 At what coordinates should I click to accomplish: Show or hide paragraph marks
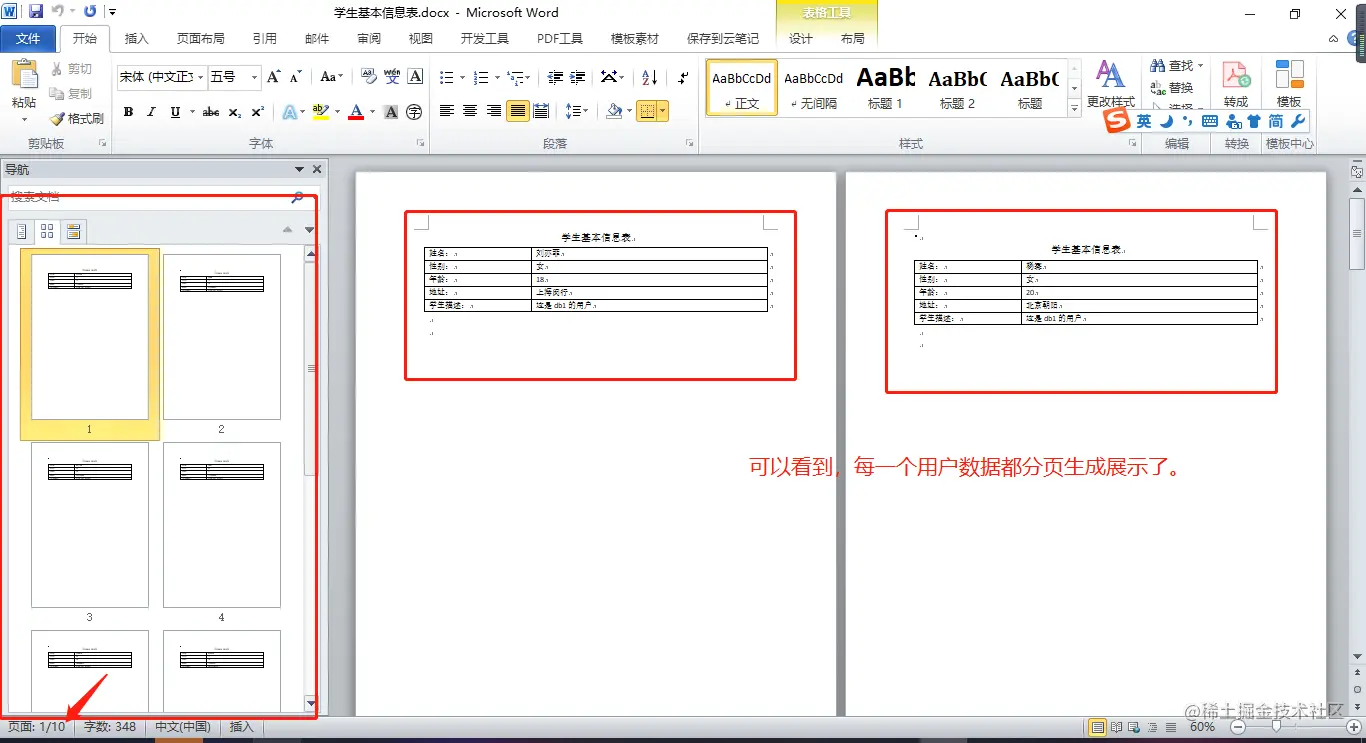pos(683,77)
